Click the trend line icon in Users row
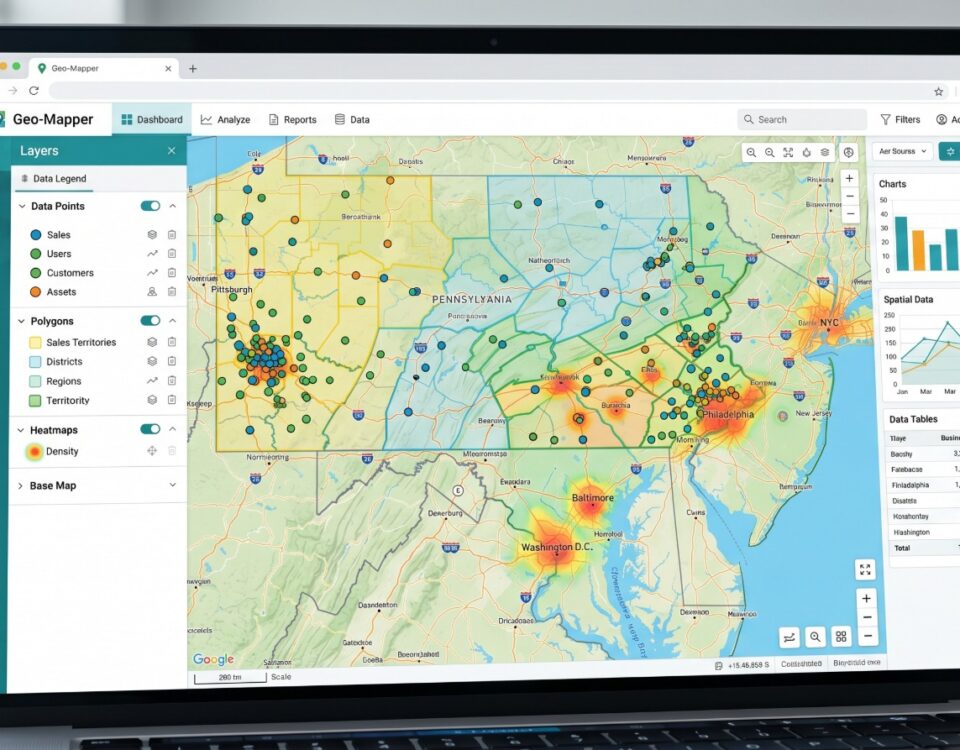960x750 pixels. (x=152, y=253)
